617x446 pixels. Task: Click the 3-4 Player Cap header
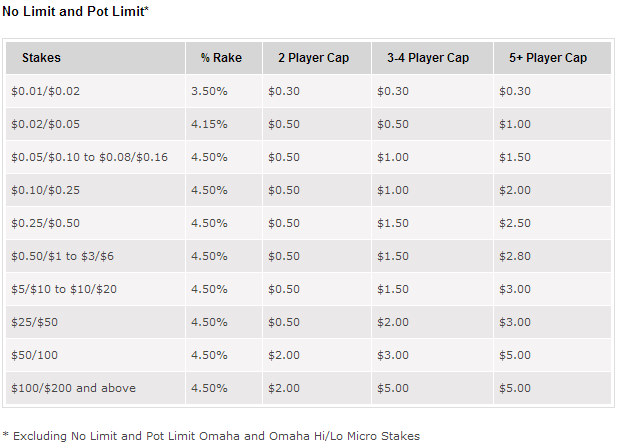click(427, 58)
